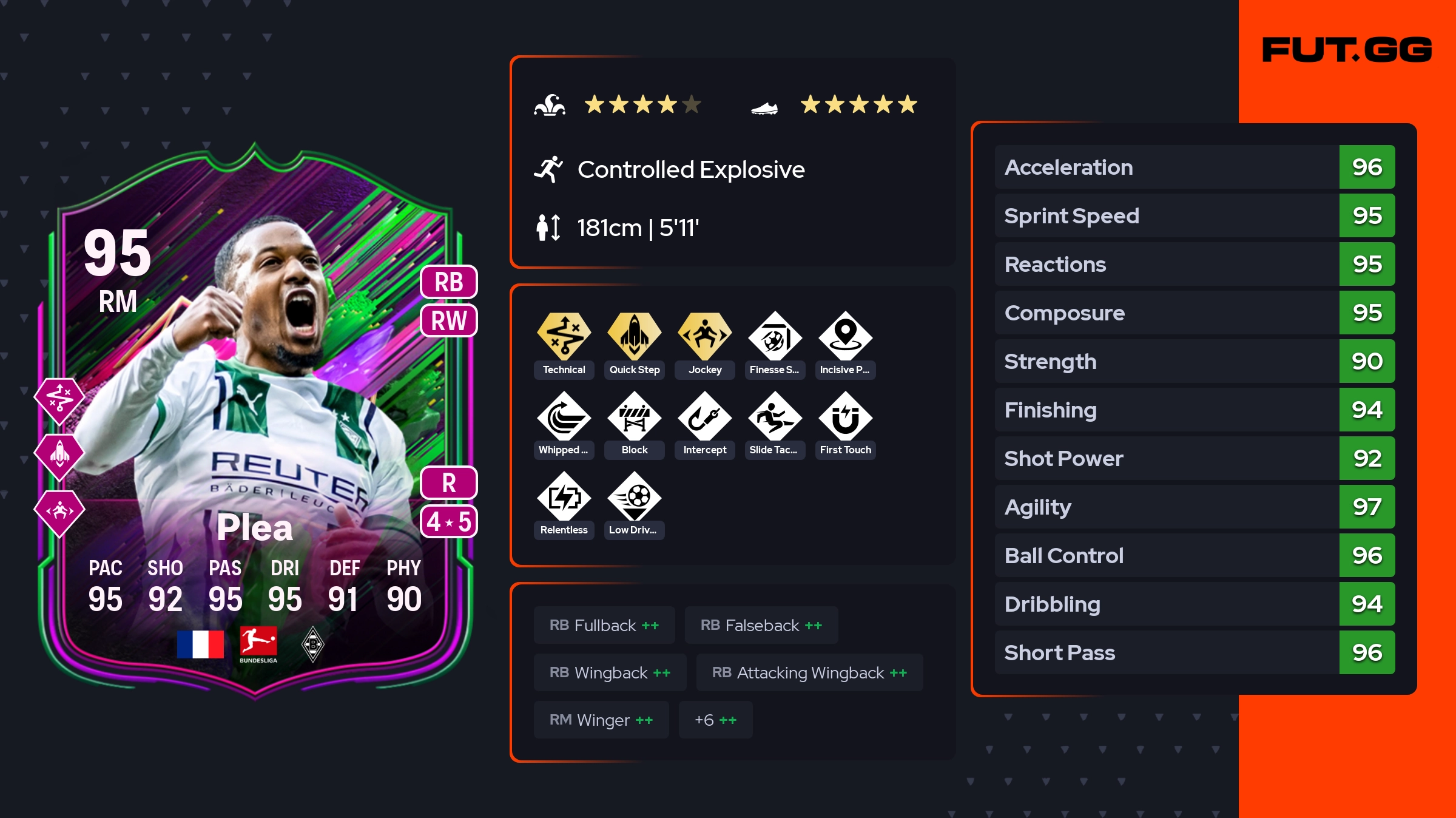
Task: Click the Relentless playstyle icon
Action: (564, 496)
